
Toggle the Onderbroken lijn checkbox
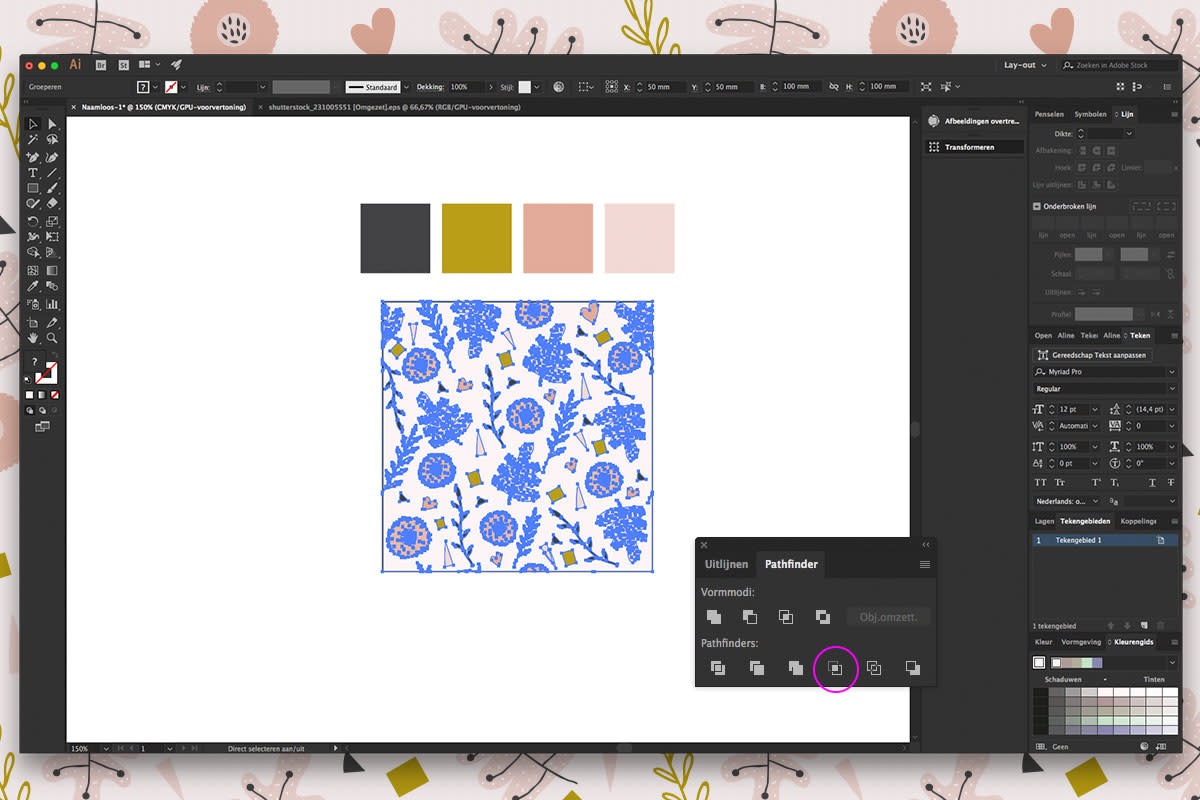[1037, 206]
